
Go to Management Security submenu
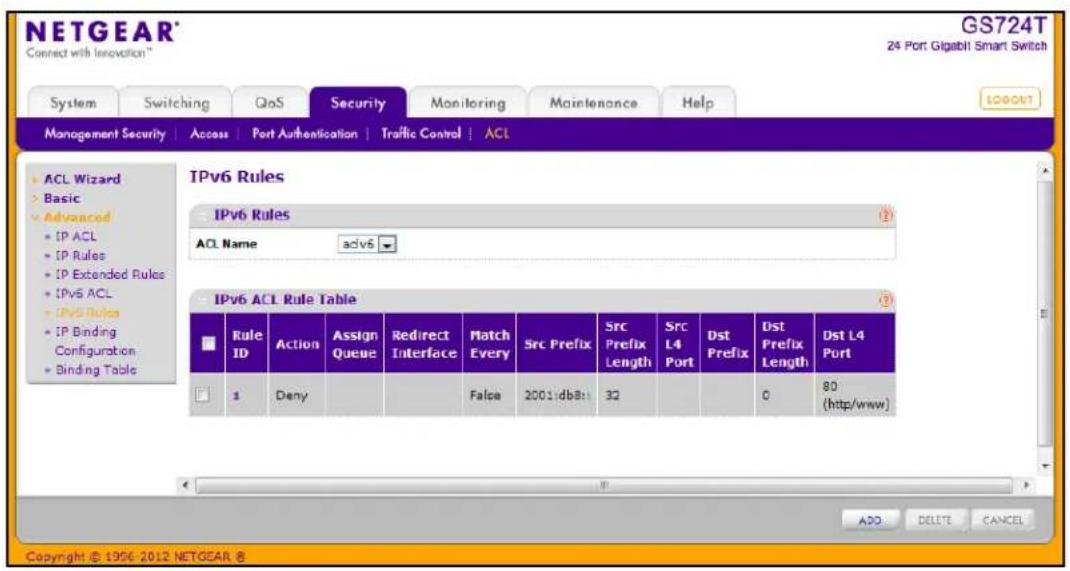point(105,134)
